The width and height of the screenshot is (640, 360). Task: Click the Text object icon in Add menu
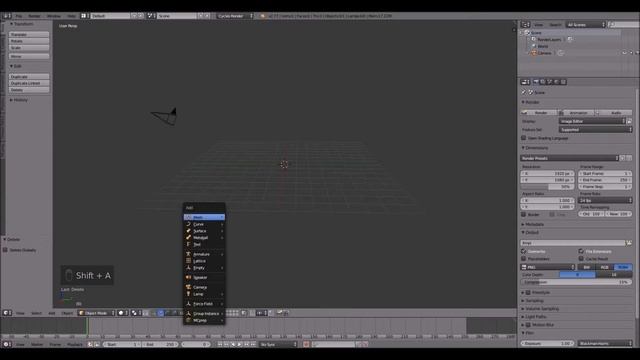tap(188, 244)
